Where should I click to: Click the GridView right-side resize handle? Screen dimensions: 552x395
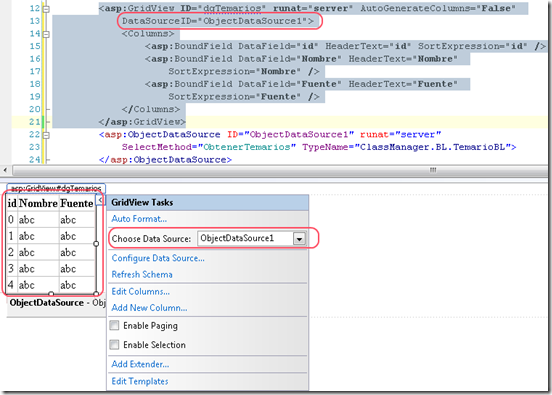tap(96, 244)
